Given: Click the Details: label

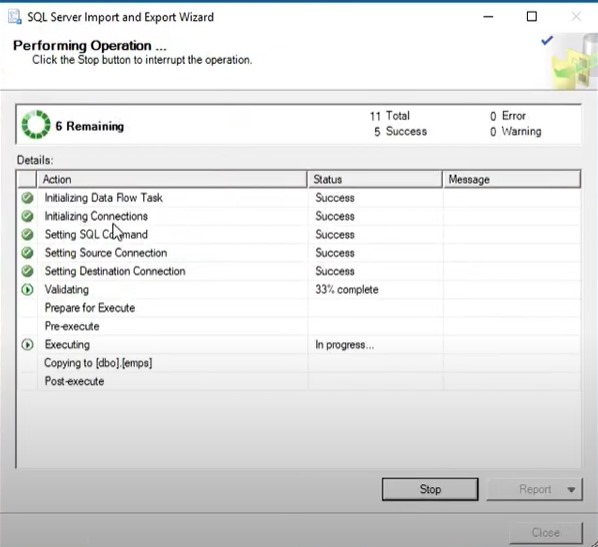Looking at the screenshot, I should pyautogui.click(x=35, y=160).
